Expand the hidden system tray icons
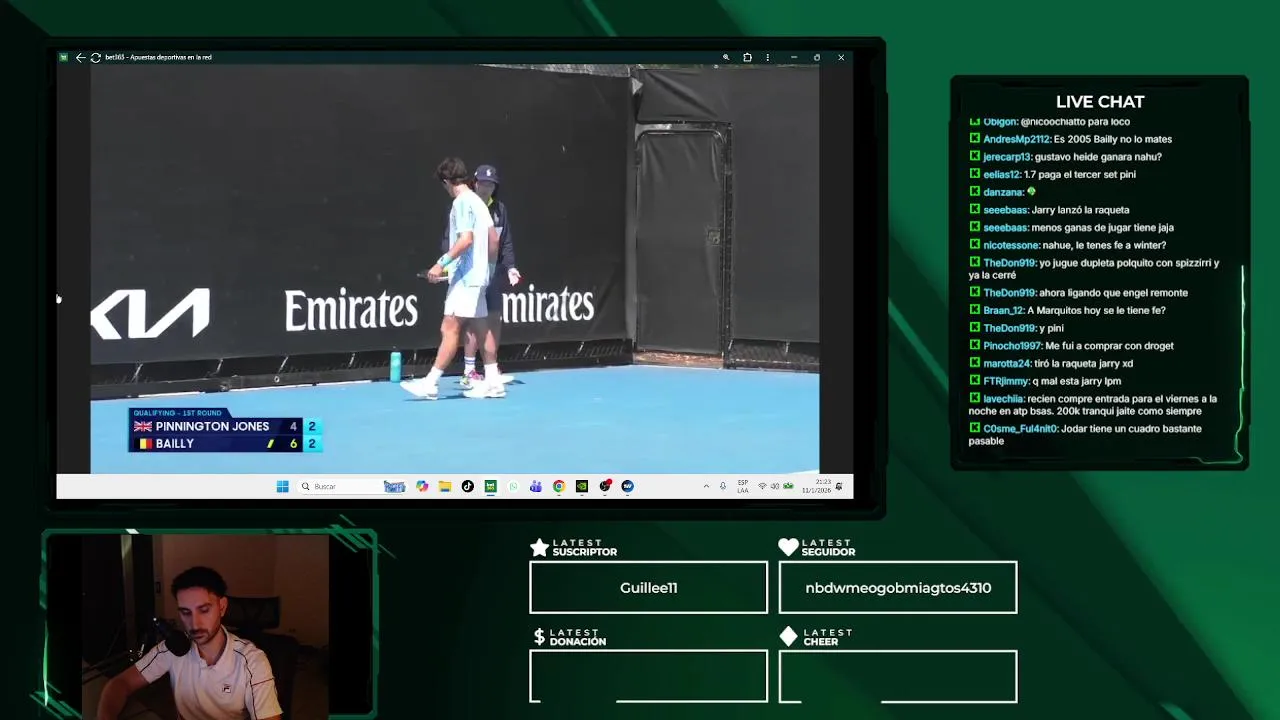 coord(706,486)
